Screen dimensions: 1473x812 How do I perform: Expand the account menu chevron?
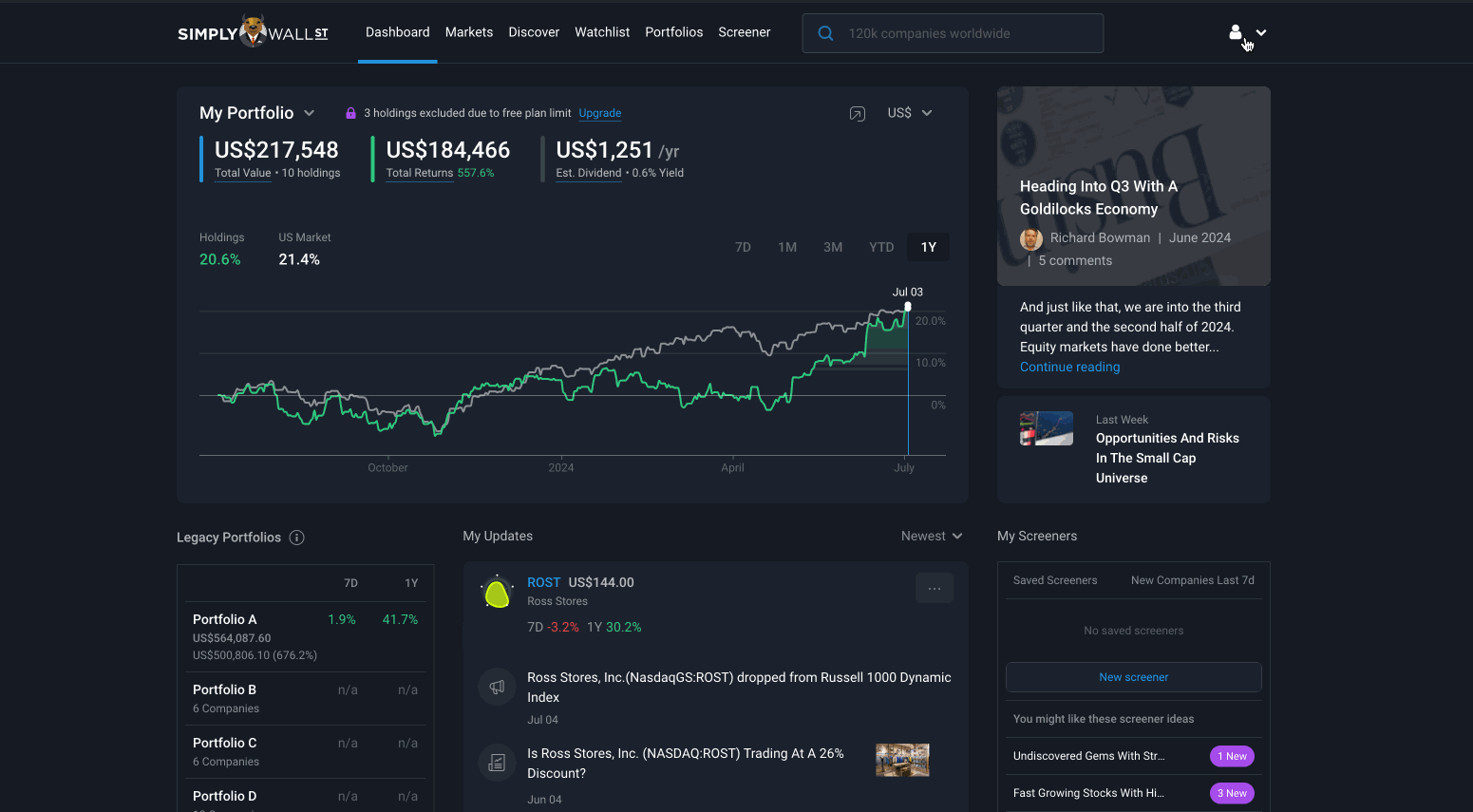pos(1261,32)
